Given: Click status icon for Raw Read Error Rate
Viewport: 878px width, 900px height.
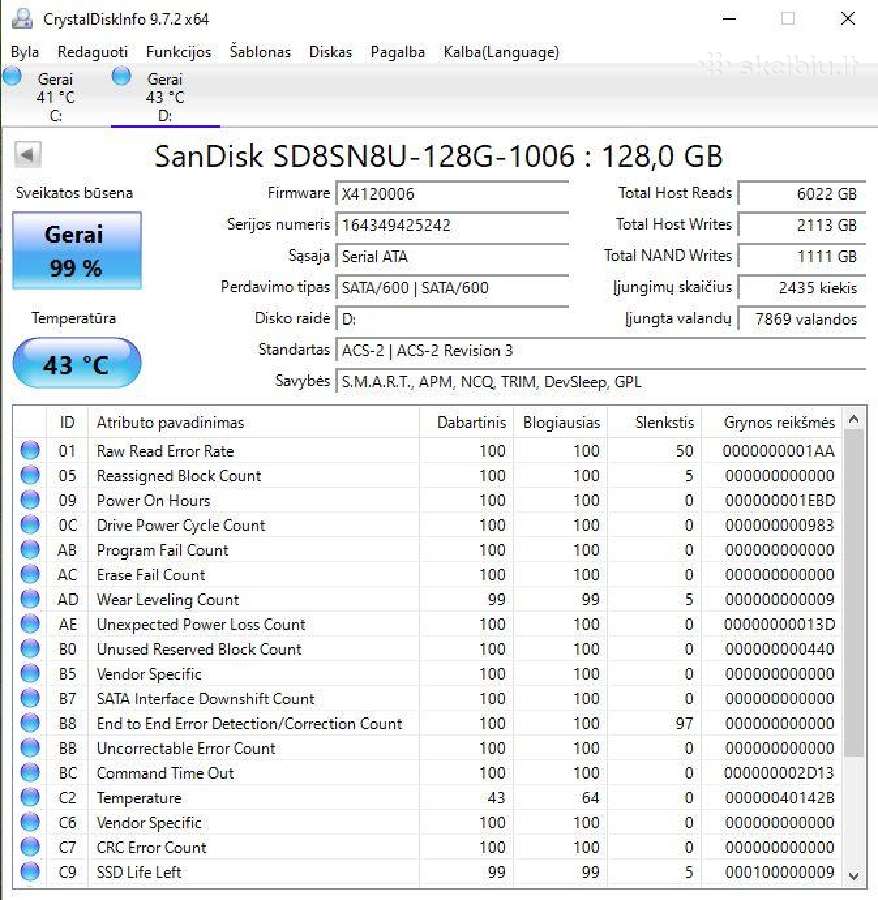Looking at the screenshot, I should click(x=30, y=451).
